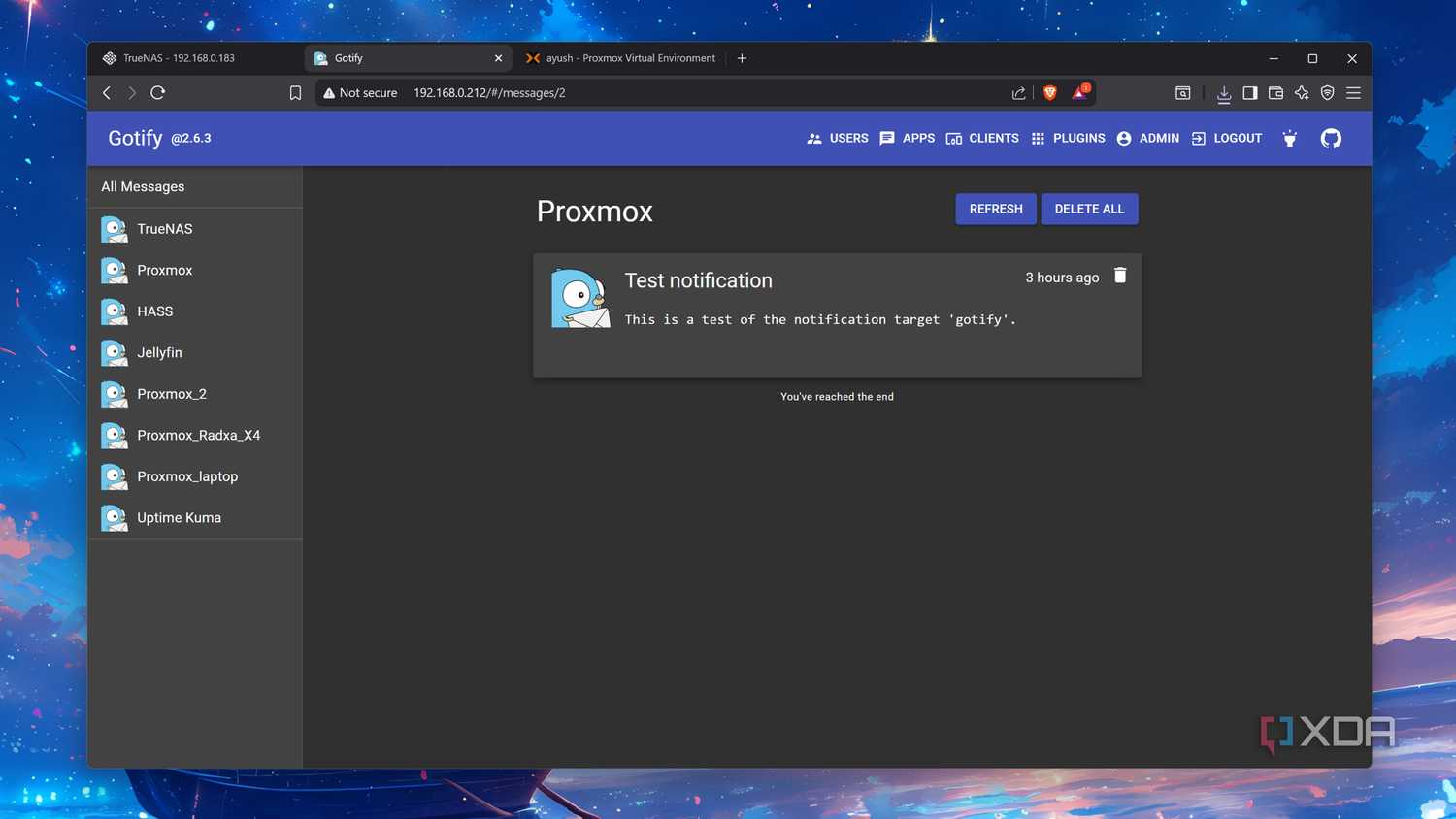Click the share page icon in address bar
The height and width of the screenshot is (819, 1456).
tap(1018, 93)
